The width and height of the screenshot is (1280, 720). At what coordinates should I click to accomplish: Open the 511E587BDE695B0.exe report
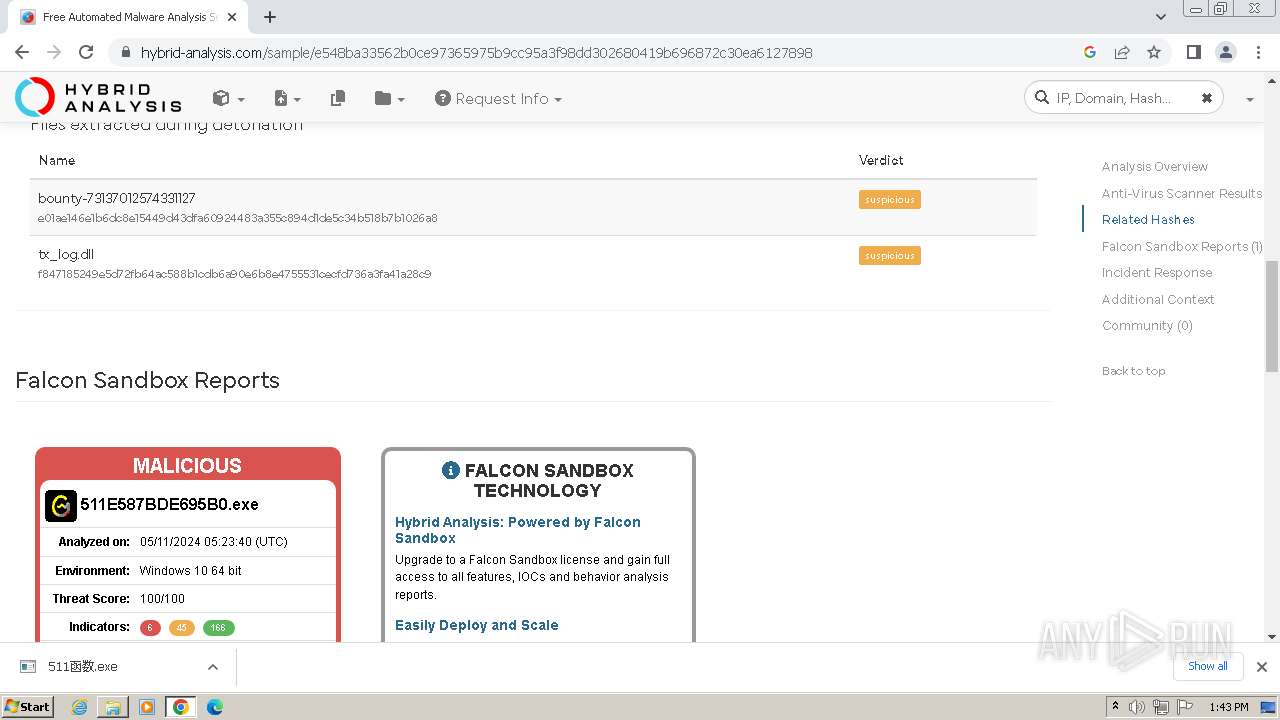pos(169,505)
